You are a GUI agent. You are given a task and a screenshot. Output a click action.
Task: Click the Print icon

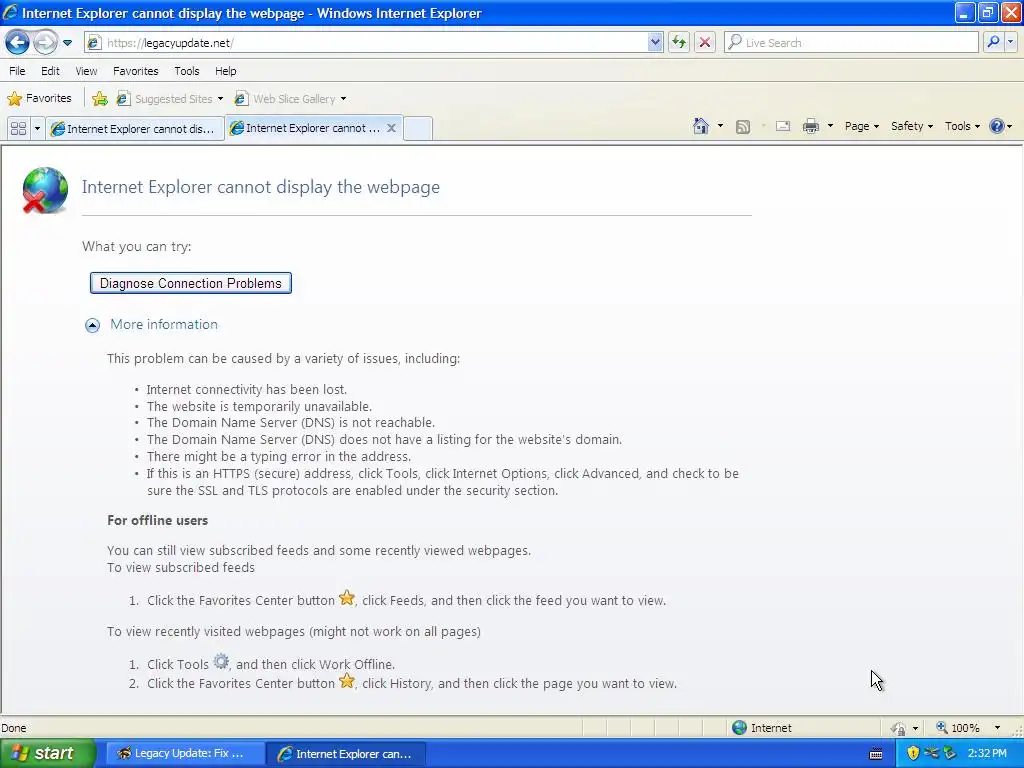[810, 126]
